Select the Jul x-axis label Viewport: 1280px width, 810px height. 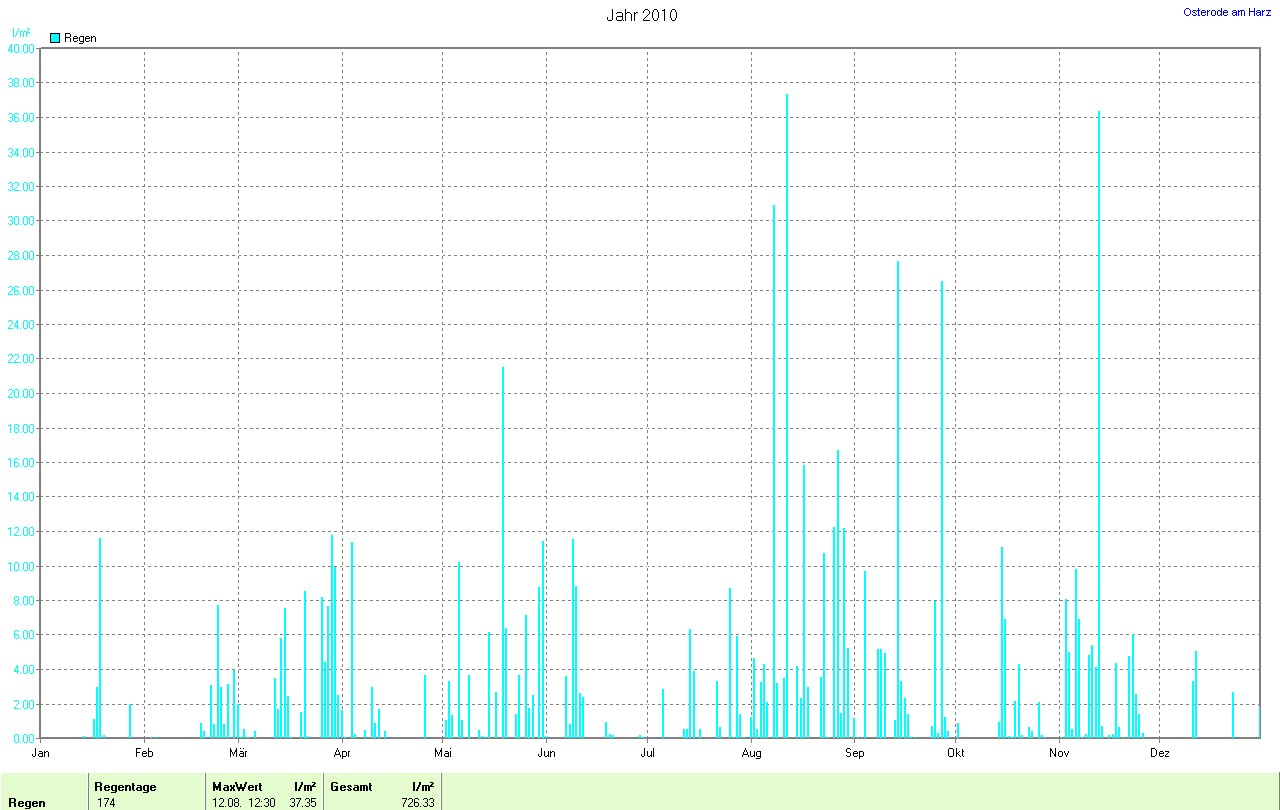pos(648,752)
